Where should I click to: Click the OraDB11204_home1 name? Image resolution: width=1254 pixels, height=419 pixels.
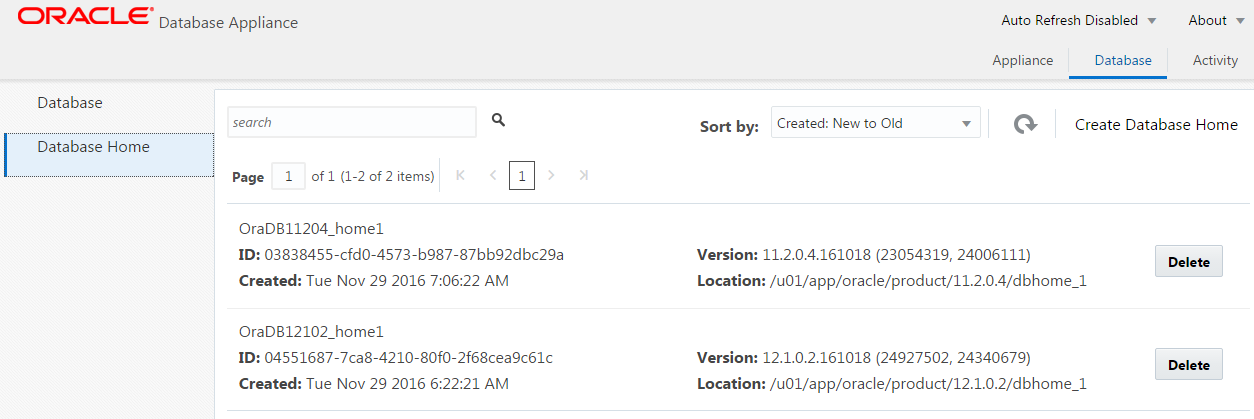coord(311,228)
